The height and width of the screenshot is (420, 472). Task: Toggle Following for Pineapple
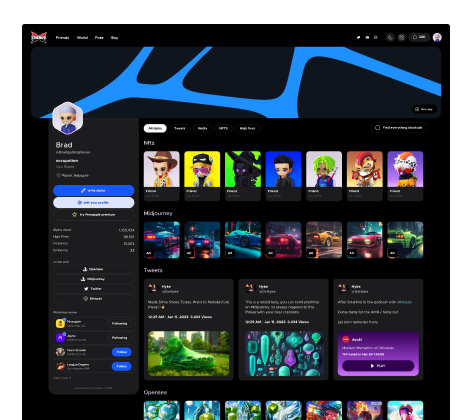(119, 324)
